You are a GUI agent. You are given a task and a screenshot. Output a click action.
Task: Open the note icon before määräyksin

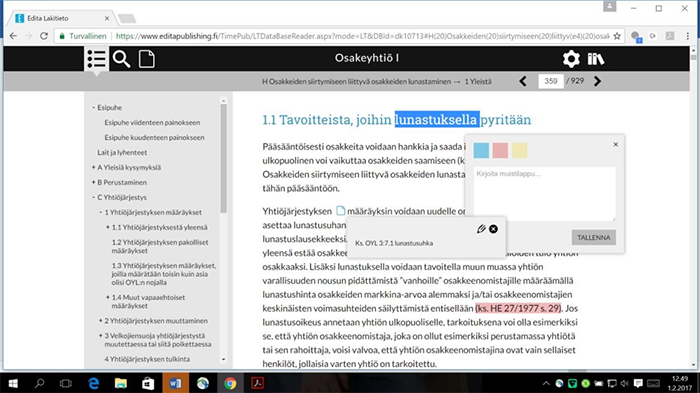pos(340,211)
